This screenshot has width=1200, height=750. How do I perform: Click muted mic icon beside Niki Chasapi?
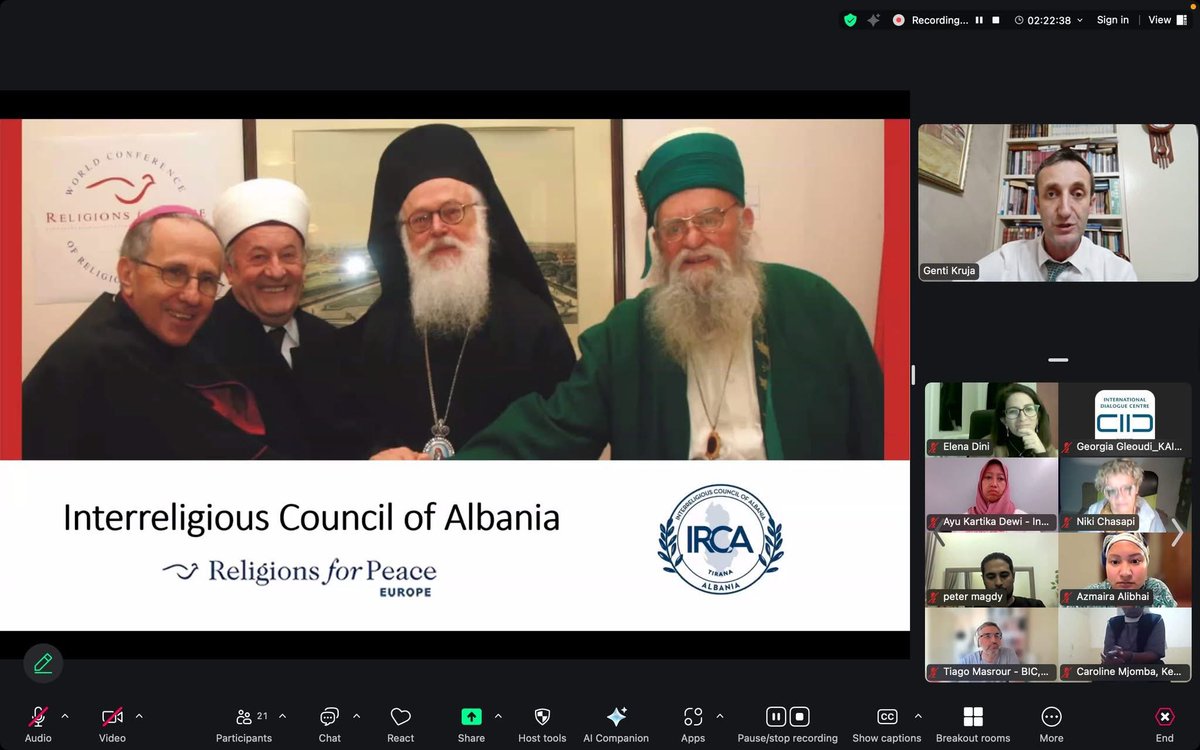pyautogui.click(x=1068, y=522)
